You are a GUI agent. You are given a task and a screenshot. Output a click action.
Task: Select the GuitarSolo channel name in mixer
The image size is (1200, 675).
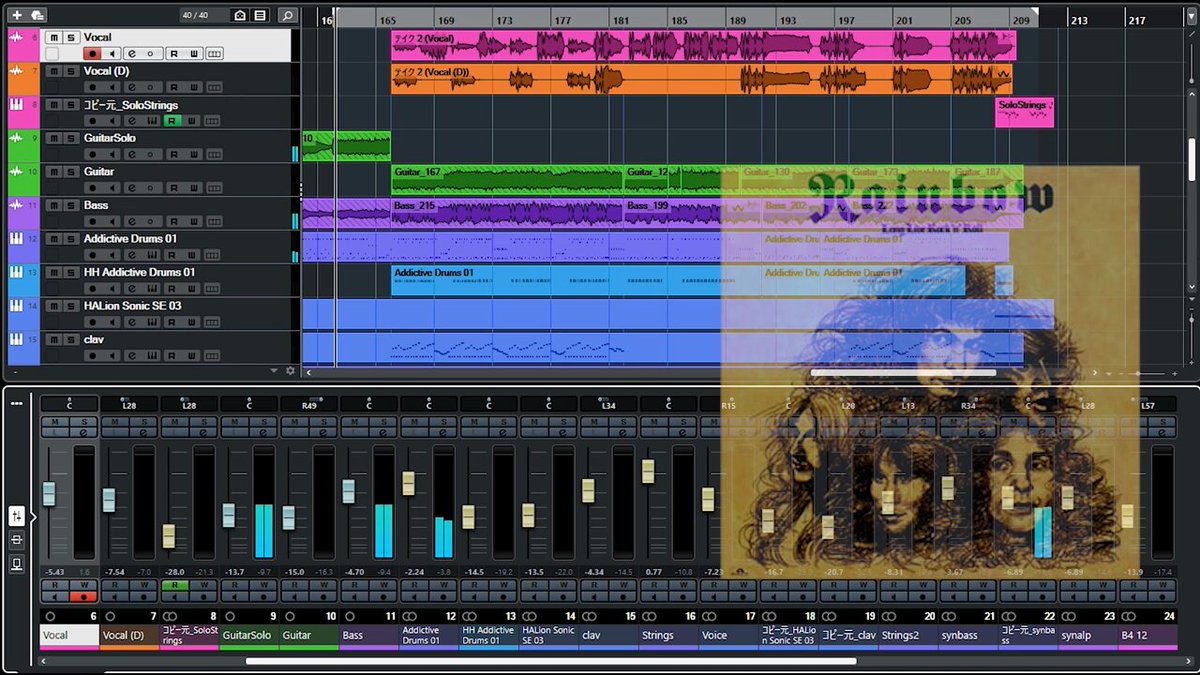click(249, 635)
